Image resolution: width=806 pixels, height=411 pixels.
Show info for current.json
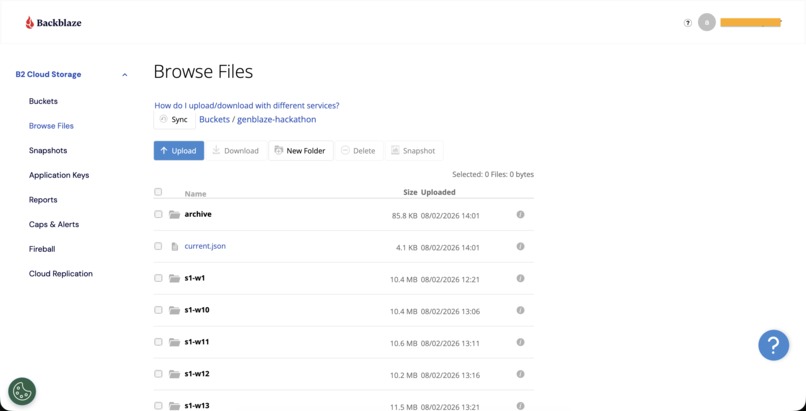[x=520, y=246]
